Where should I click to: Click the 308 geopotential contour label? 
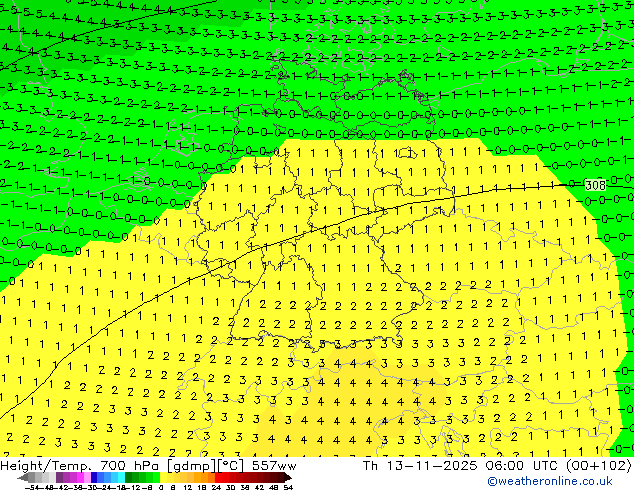tap(596, 185)
